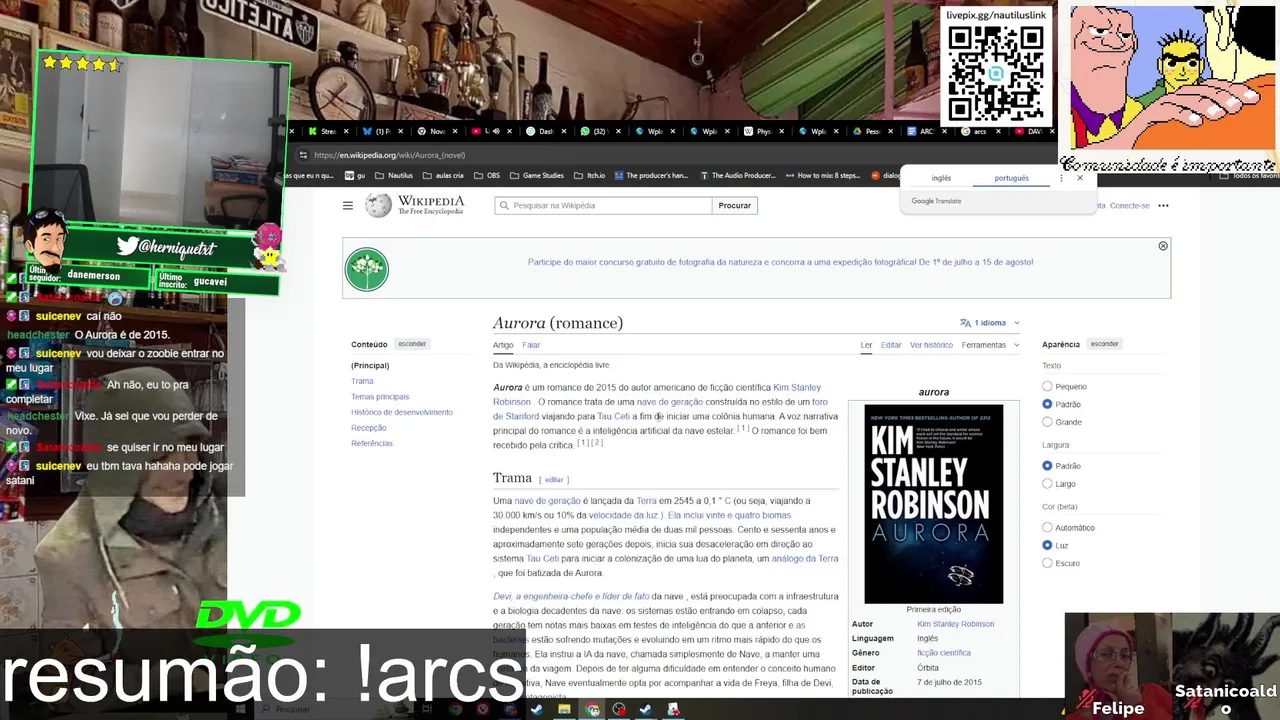Open the three-dot personal tools menu on Wikipedia
Viewport: 1280px width, 720px height.
click(x=1163, y=206)
